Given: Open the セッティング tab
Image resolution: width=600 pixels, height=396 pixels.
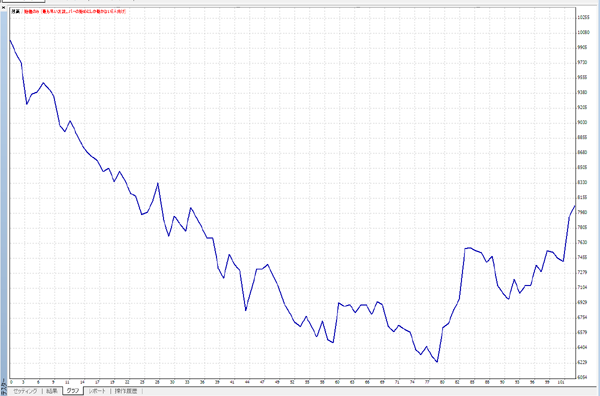Looking at the screenshot, I should pos(25,391).
